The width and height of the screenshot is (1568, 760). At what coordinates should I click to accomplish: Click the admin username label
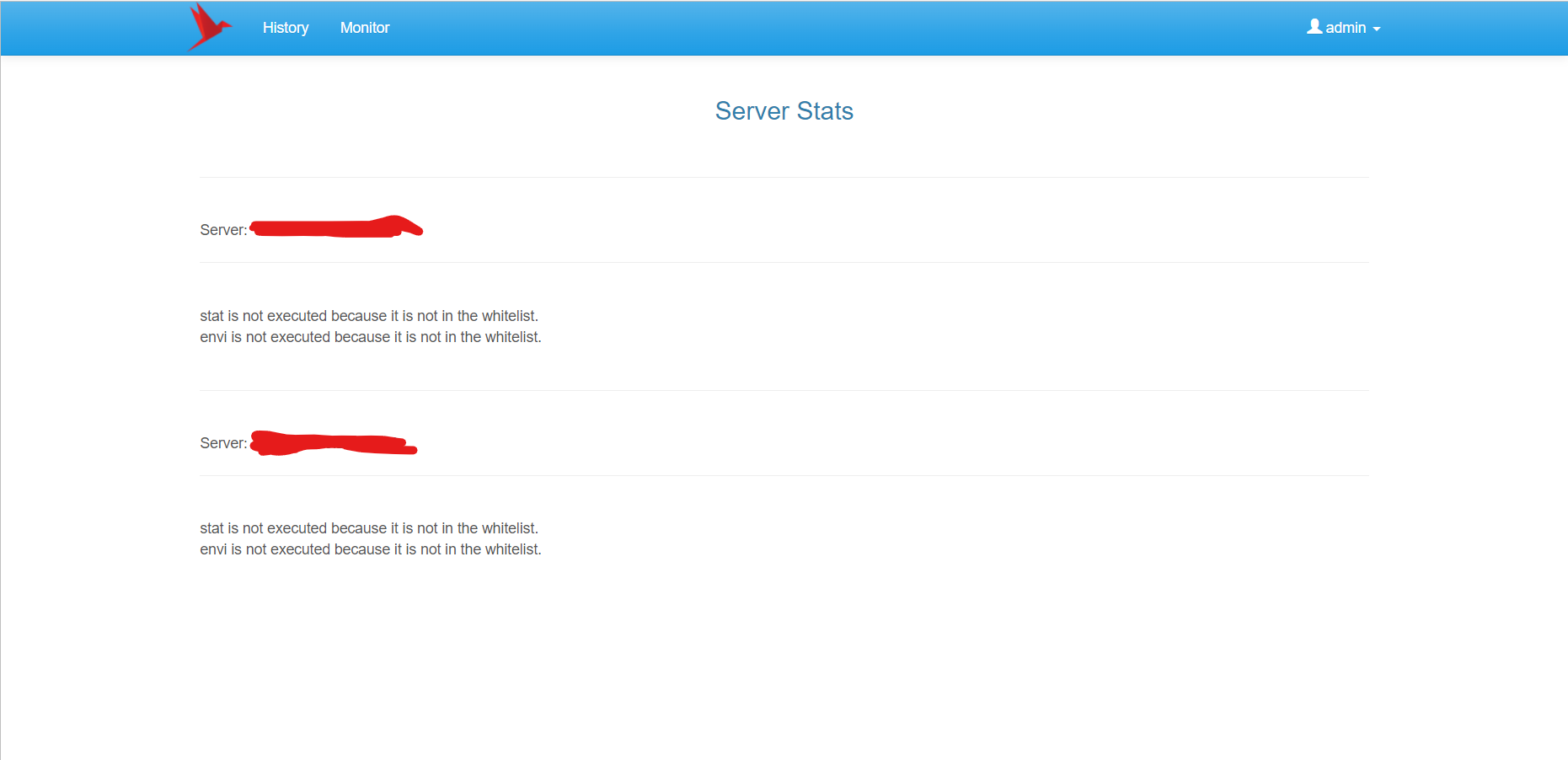(x=1346, y=27)
